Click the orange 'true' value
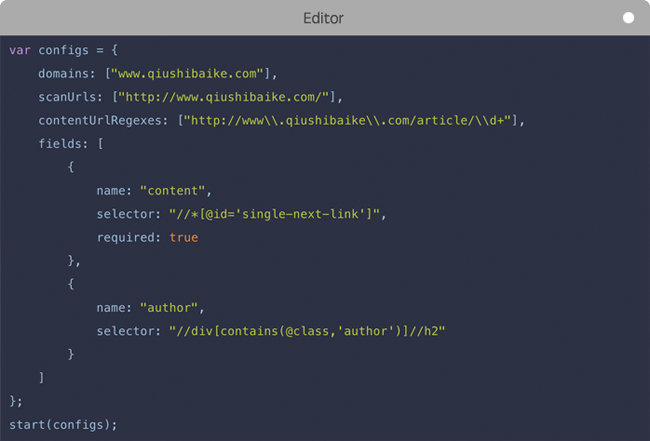 (x=184, y=237)
